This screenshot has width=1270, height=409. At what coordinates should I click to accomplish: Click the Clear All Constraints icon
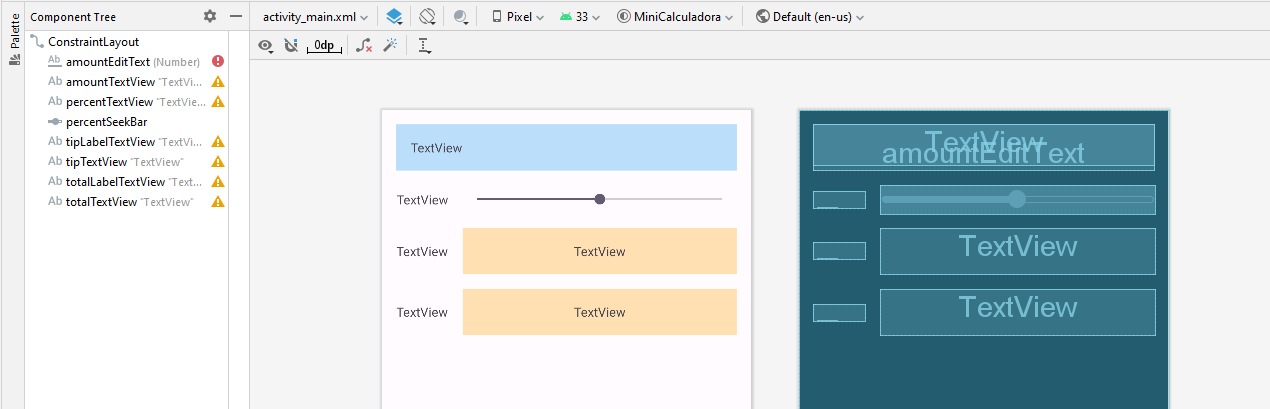364,45
